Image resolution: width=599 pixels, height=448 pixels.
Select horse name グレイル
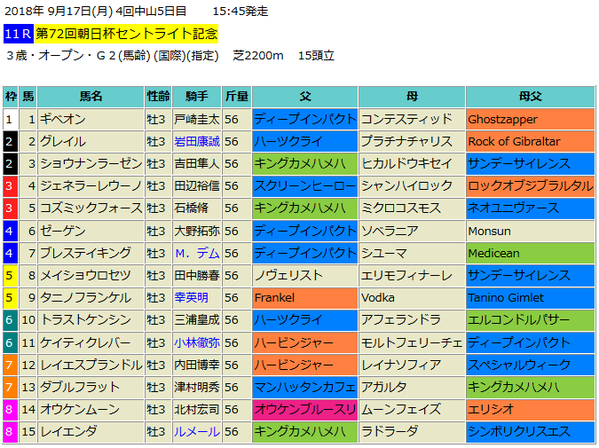pyautogui.click(x=63, y=142)
